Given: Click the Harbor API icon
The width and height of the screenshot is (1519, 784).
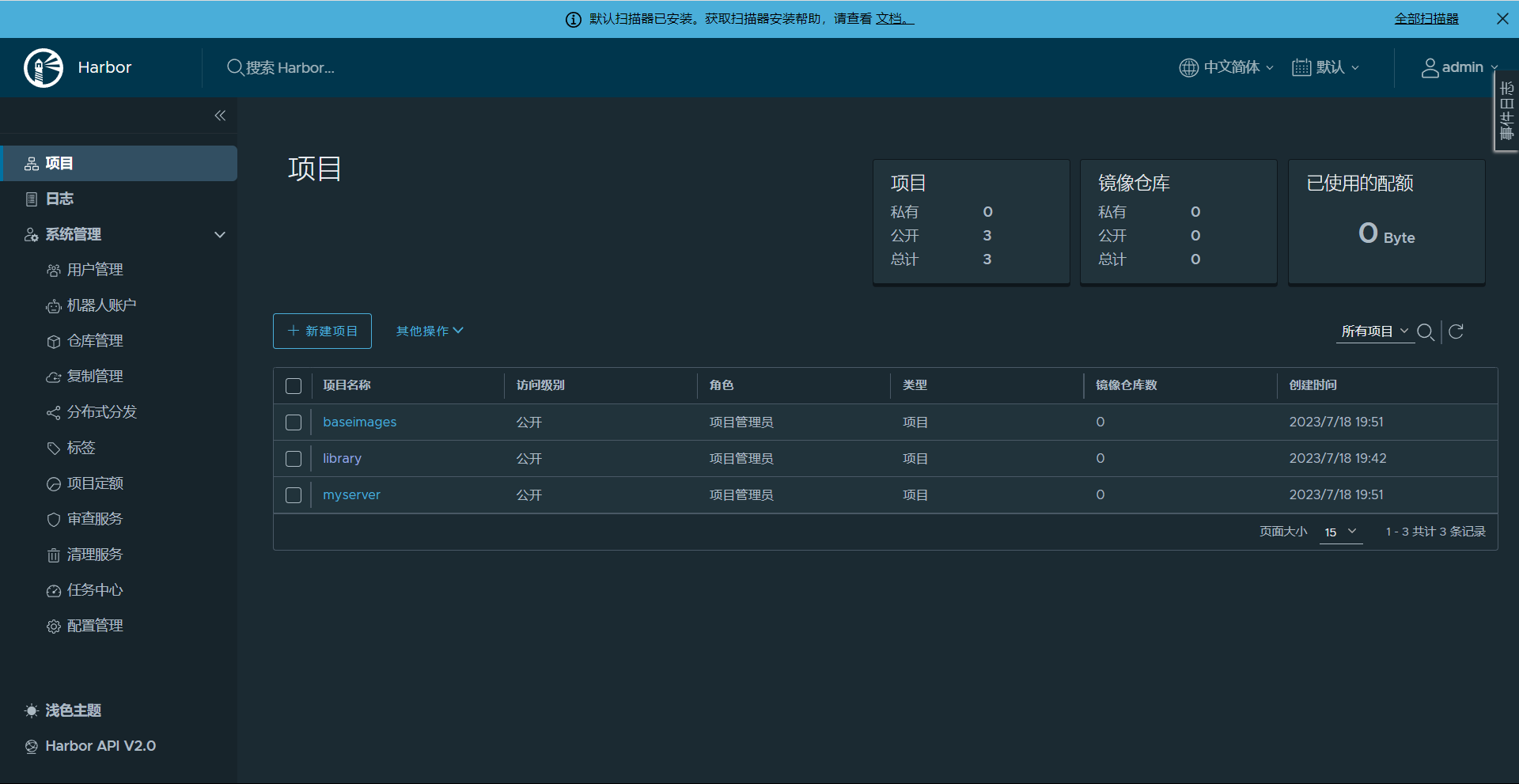Looking at the screenshot, I should (x=32, y=747).
